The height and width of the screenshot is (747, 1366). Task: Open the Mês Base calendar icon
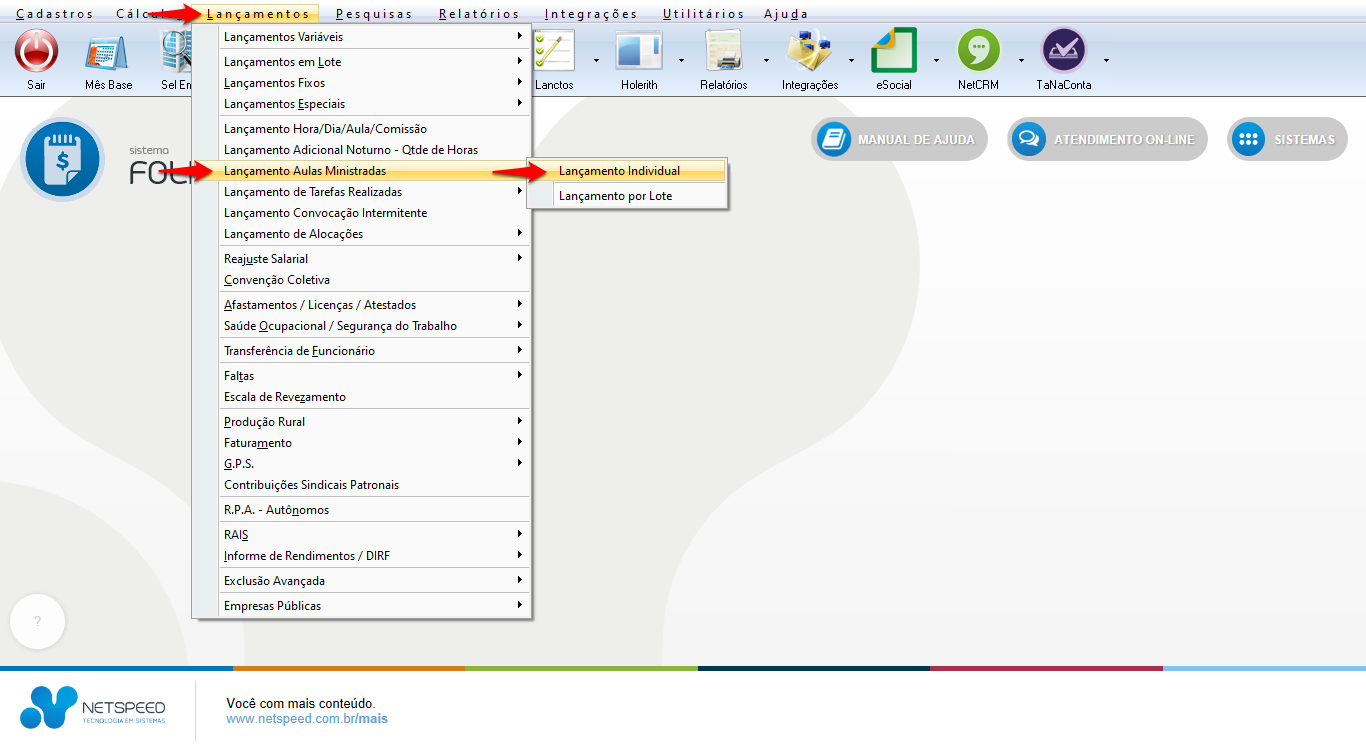click(108, 52)
